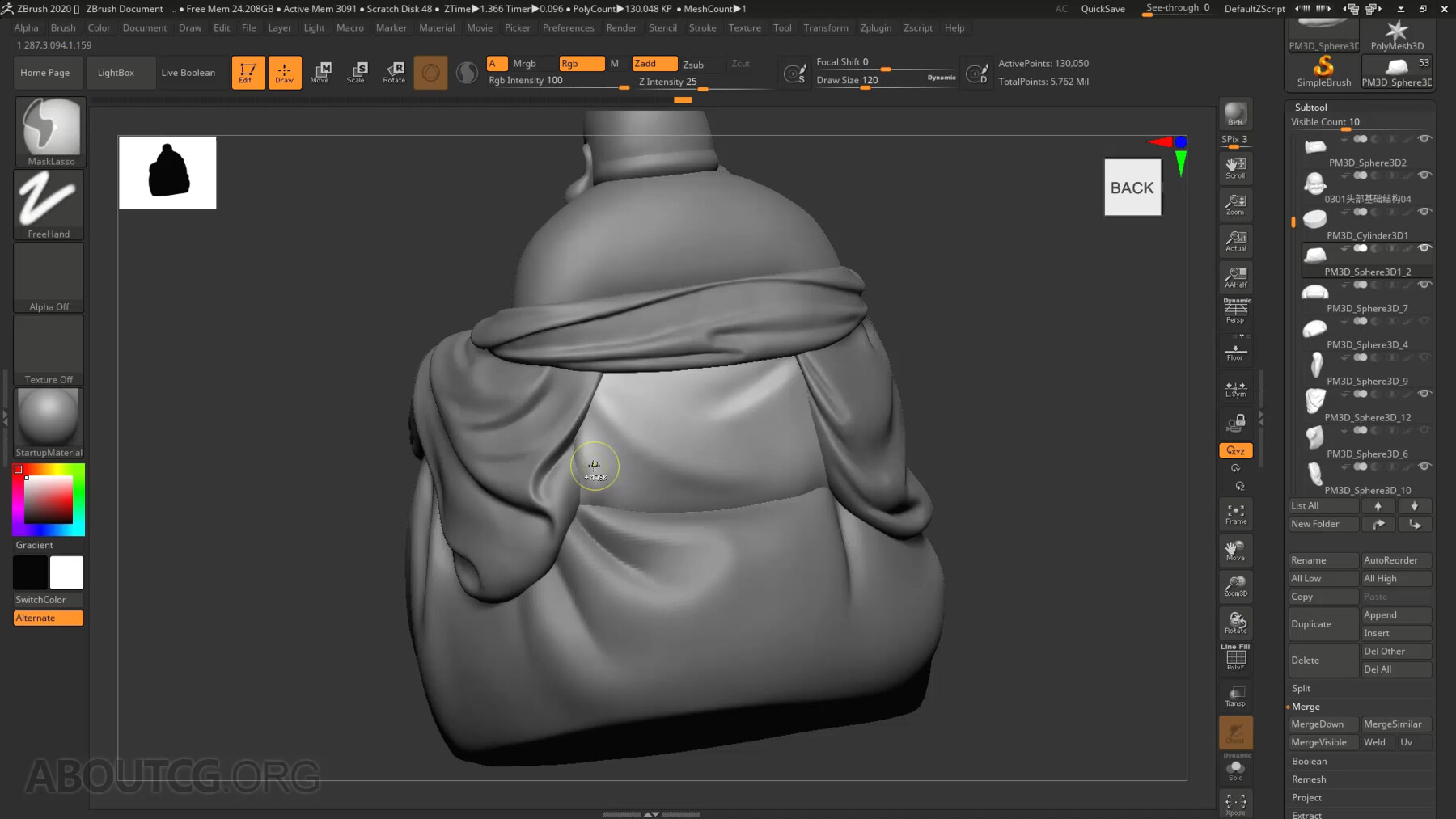Choose the Scale transform tool
The image size is (1456, 819).
357,72
